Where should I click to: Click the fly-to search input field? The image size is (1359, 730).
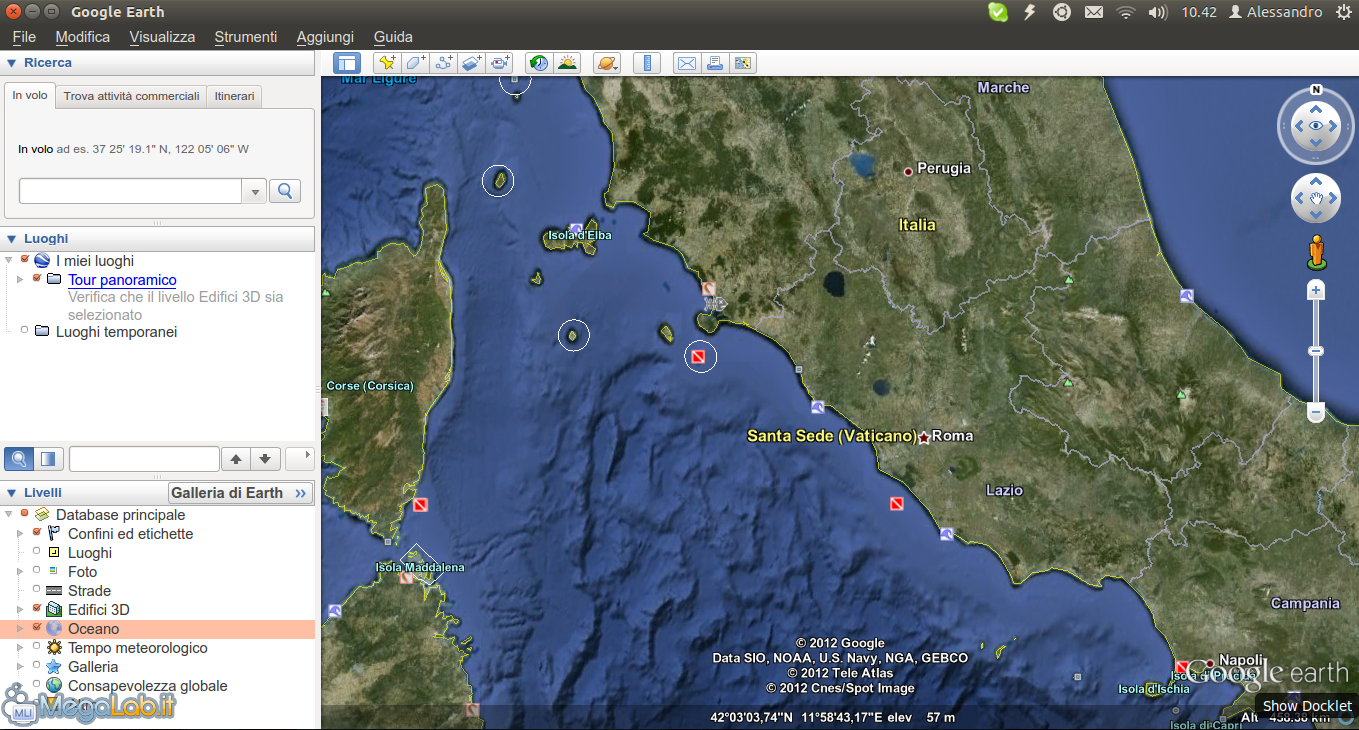pos(130,191)
